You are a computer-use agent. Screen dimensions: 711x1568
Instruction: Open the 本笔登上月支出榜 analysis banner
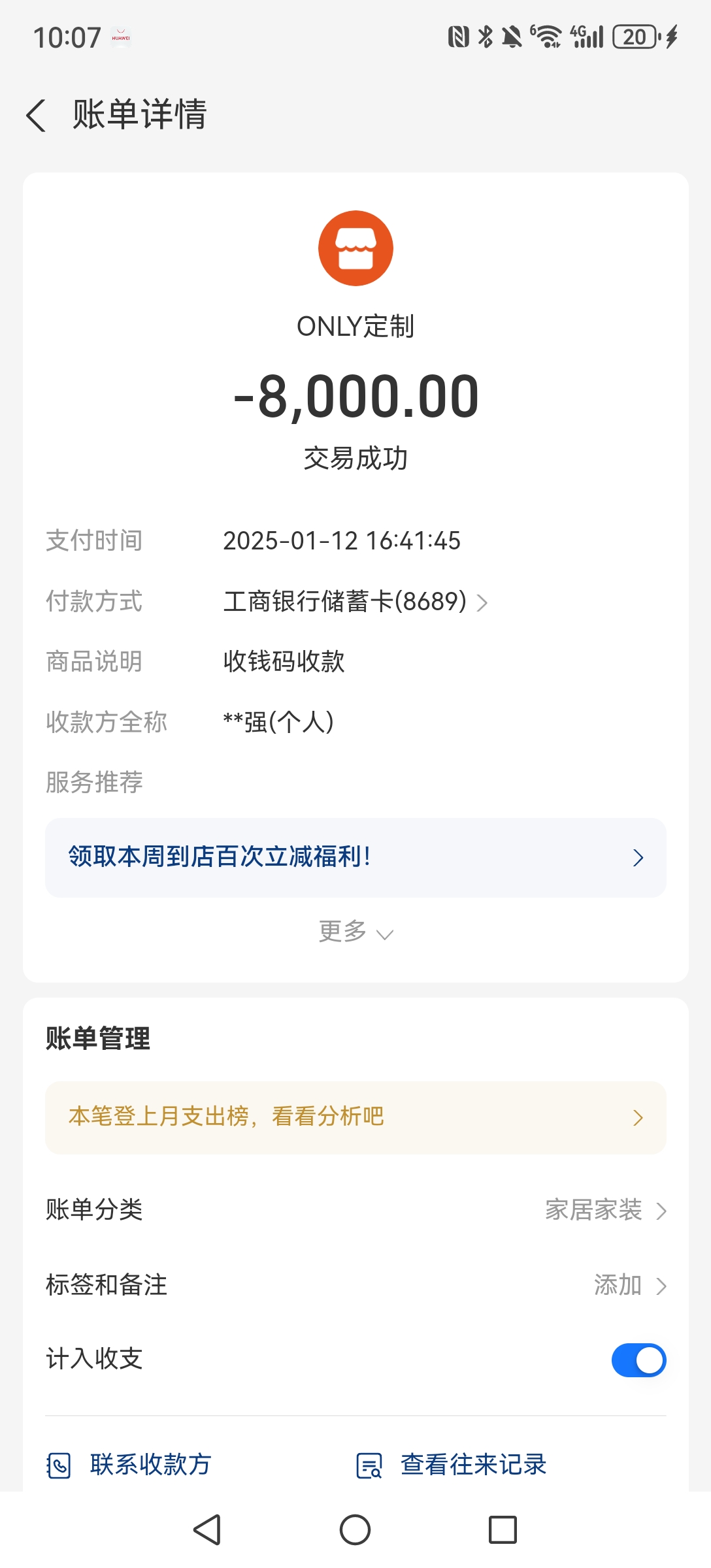point(355,1117)
